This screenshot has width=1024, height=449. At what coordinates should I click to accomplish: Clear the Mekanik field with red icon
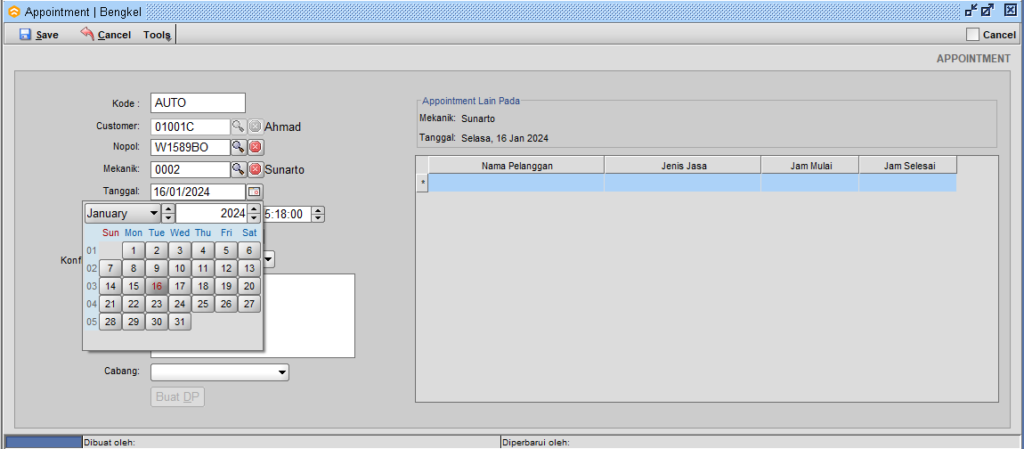(x=255, y=169)
